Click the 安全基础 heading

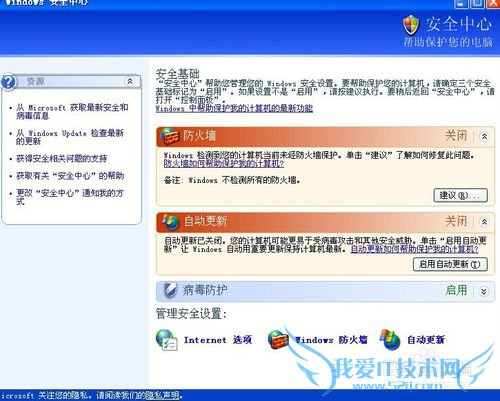click(x=177, y=73)
